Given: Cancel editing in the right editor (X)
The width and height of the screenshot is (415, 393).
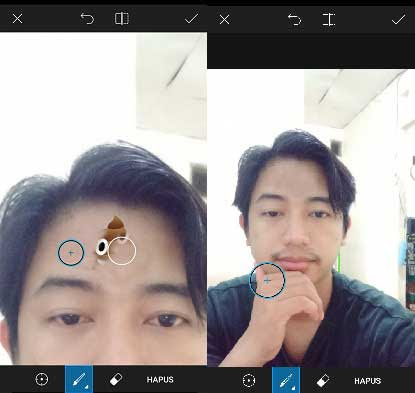Looking at the screenshot, I should click(224, 20).
